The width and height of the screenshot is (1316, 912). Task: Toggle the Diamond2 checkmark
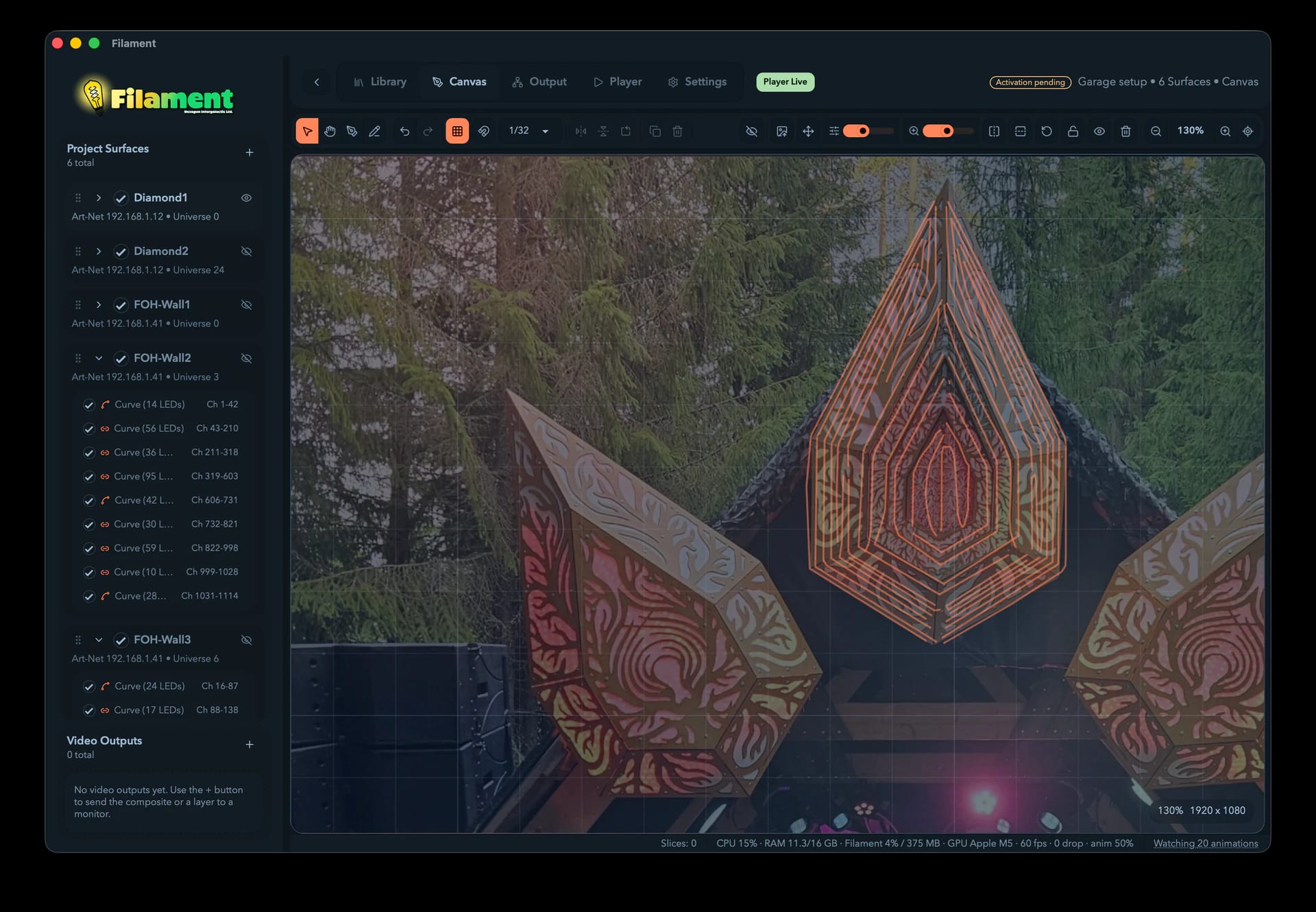(121, 252)
